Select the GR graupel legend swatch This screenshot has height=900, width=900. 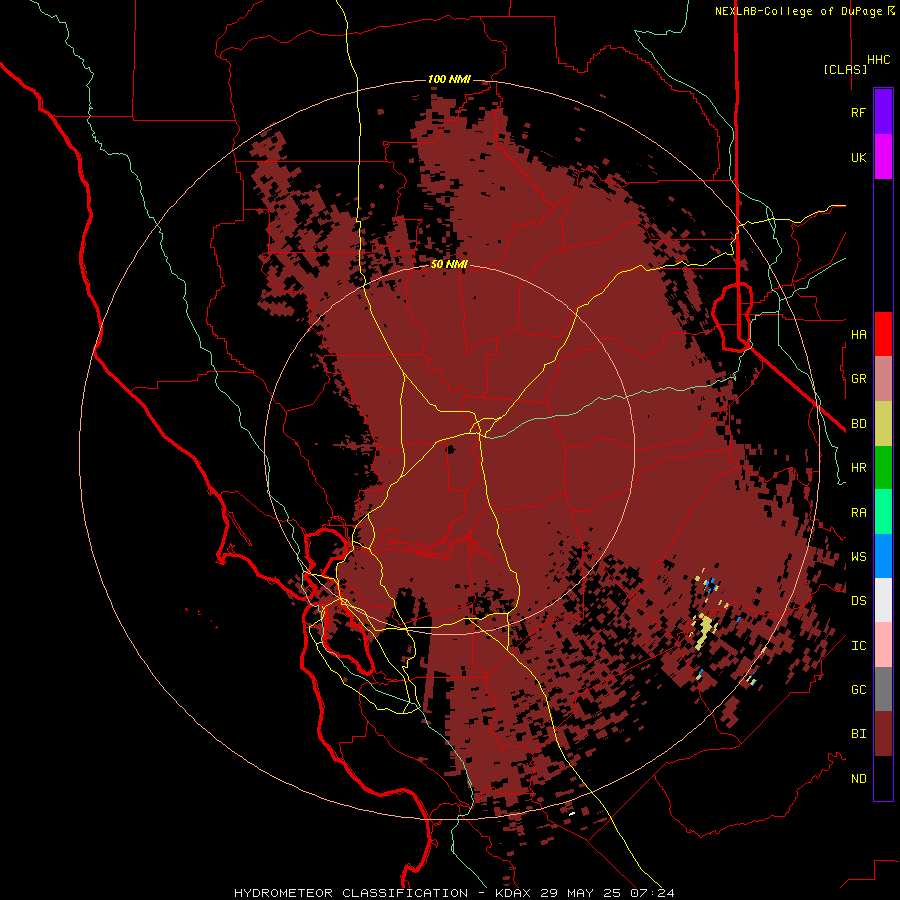pos(883,379)
